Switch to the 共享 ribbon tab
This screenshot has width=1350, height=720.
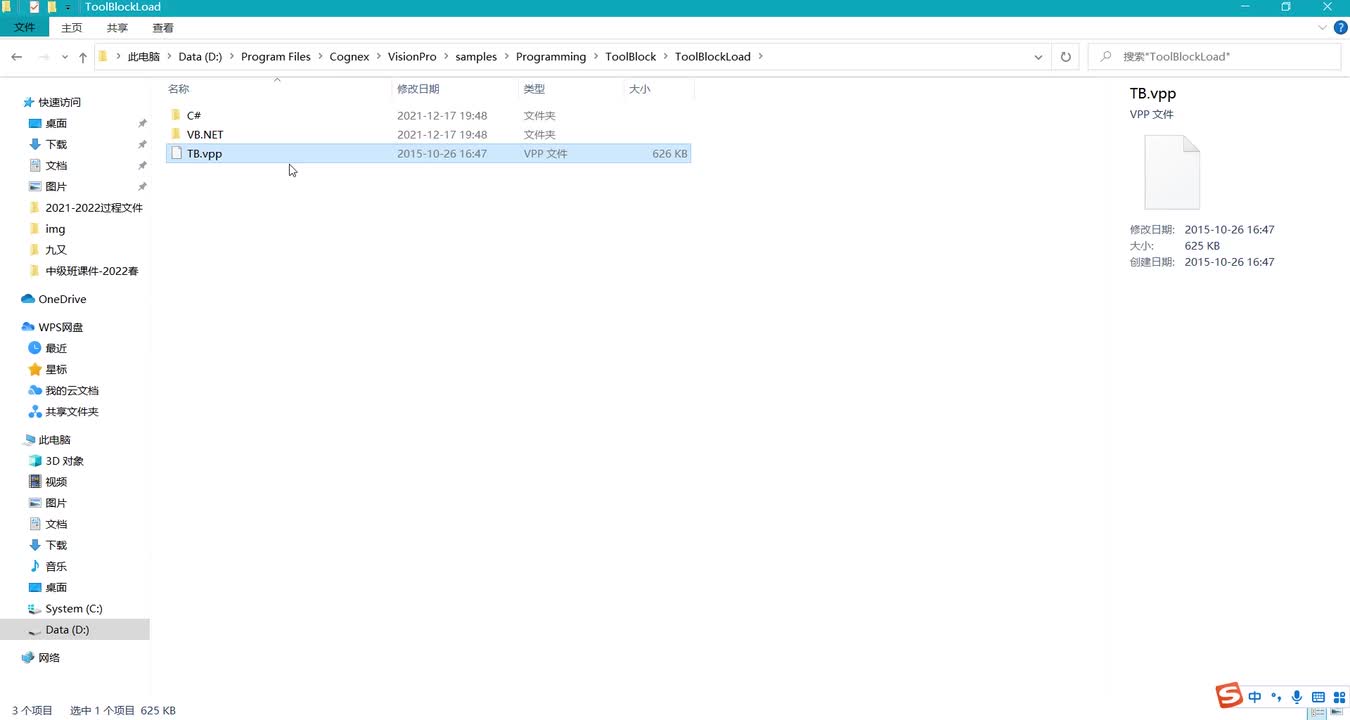[117, 28]
